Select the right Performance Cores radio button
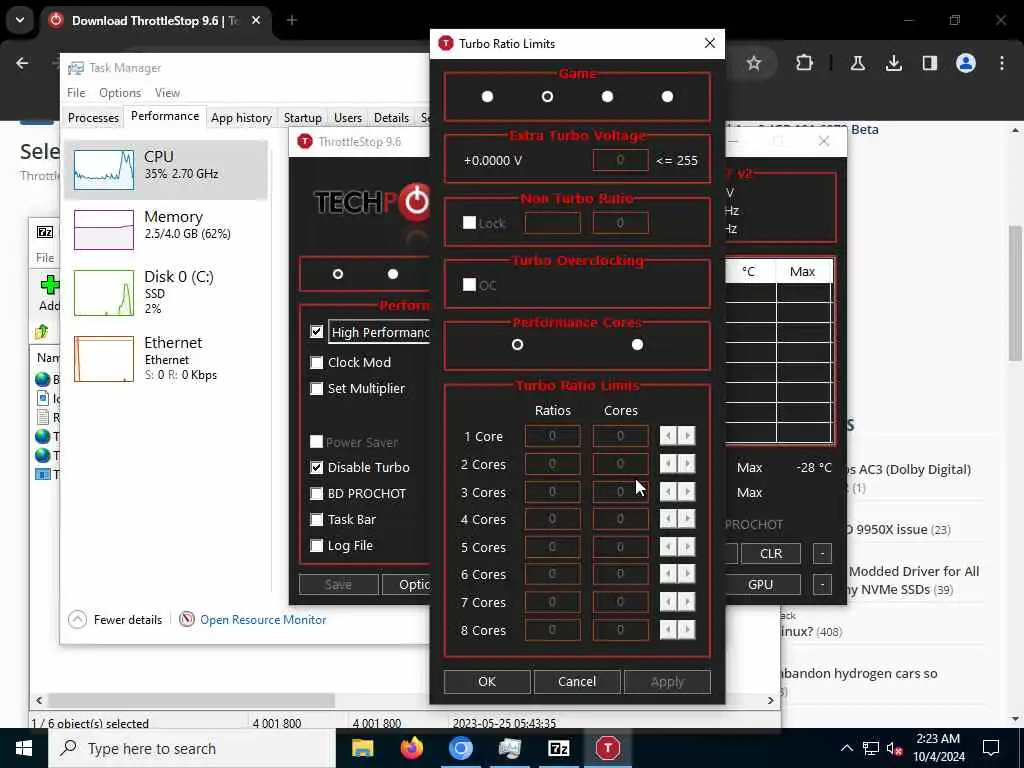The width and height of the screenshot is (1024, 768). coord(637,344)
